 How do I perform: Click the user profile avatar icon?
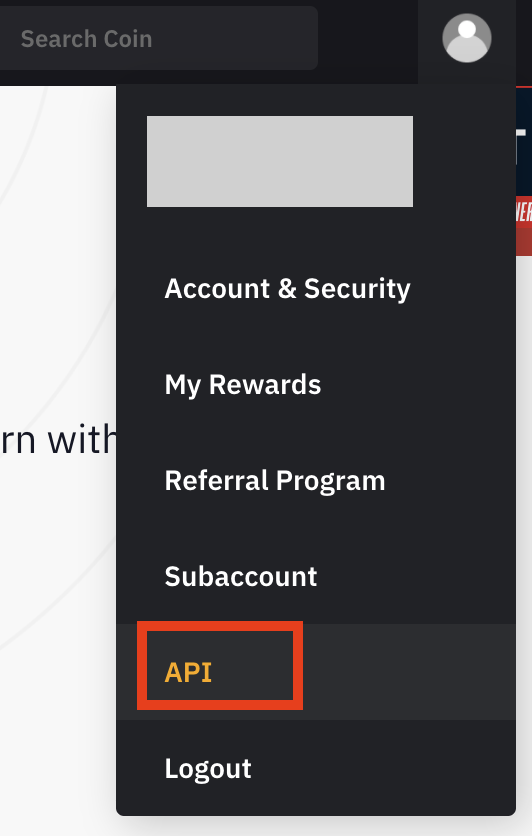466,38
